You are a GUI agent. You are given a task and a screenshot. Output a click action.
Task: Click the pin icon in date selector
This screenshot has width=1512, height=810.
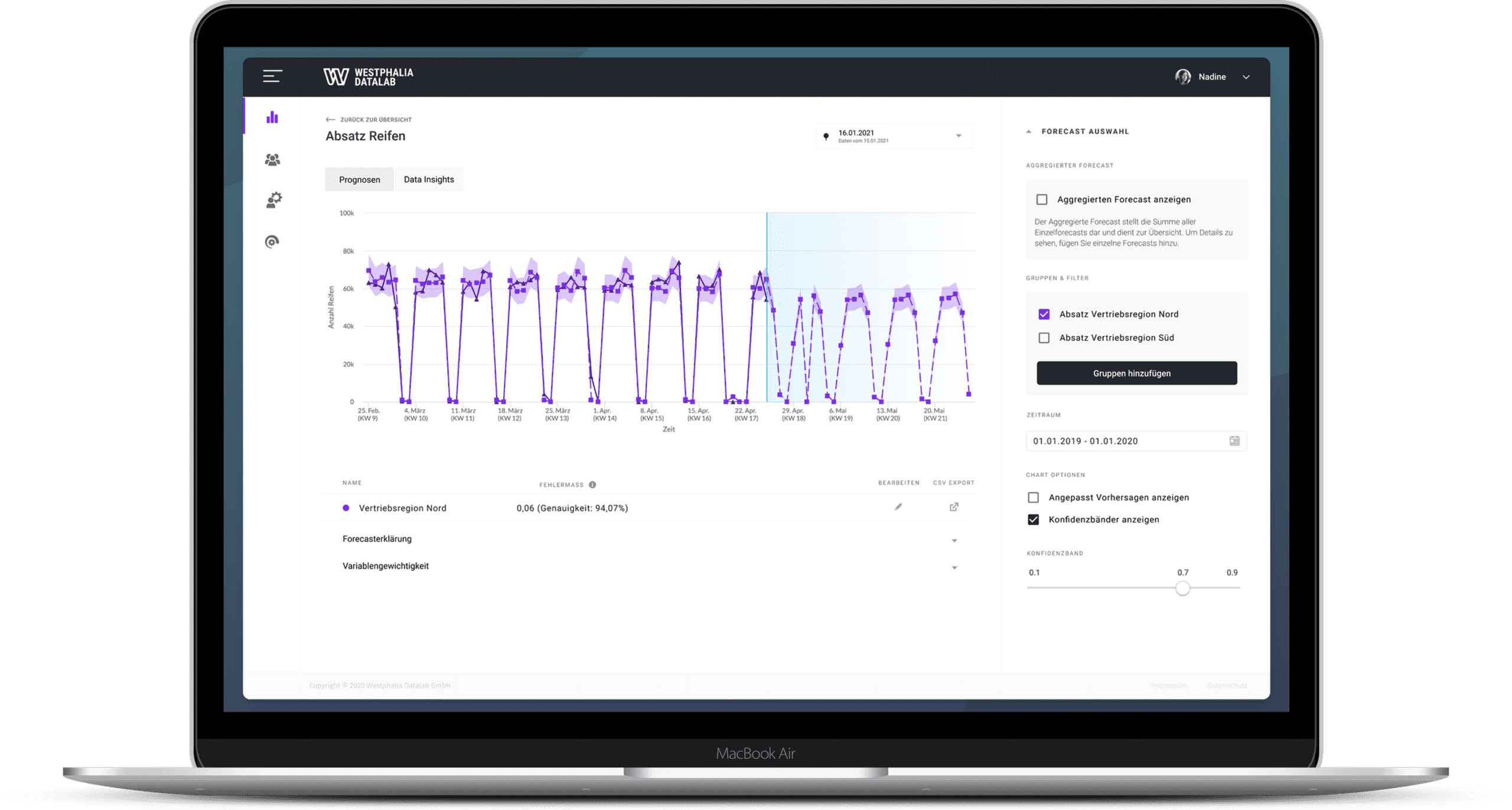coord(826,136)
